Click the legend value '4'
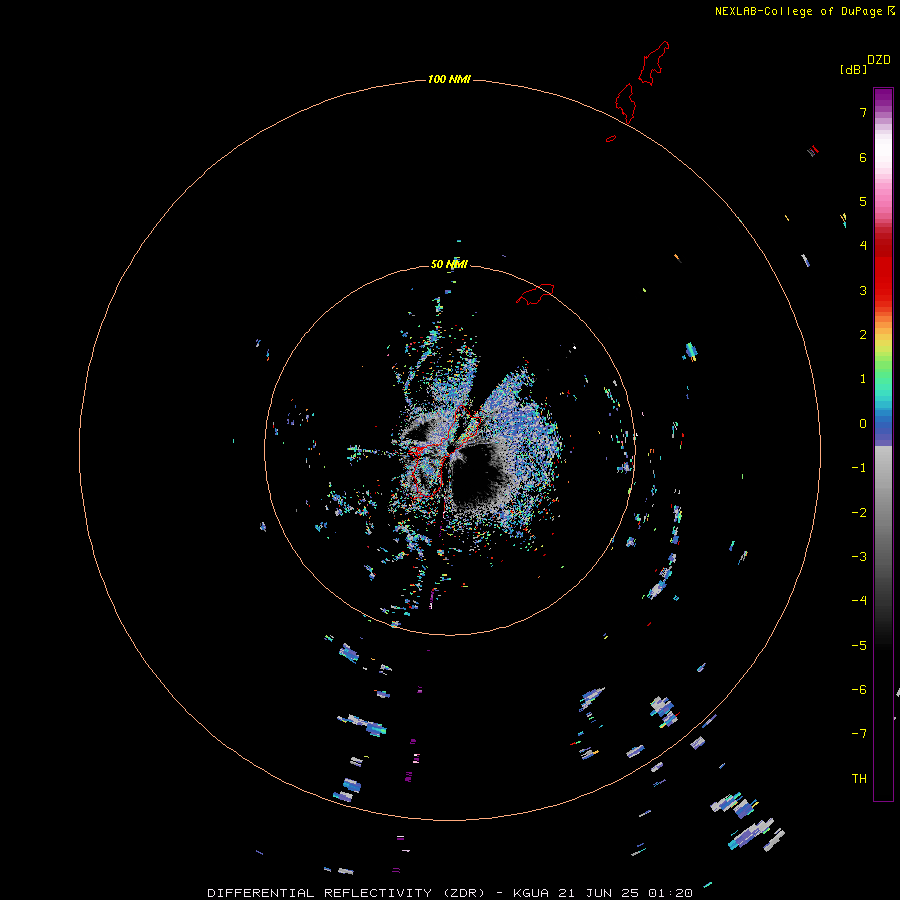Screen dimensions: 900x900 click(x=863, y=246)
